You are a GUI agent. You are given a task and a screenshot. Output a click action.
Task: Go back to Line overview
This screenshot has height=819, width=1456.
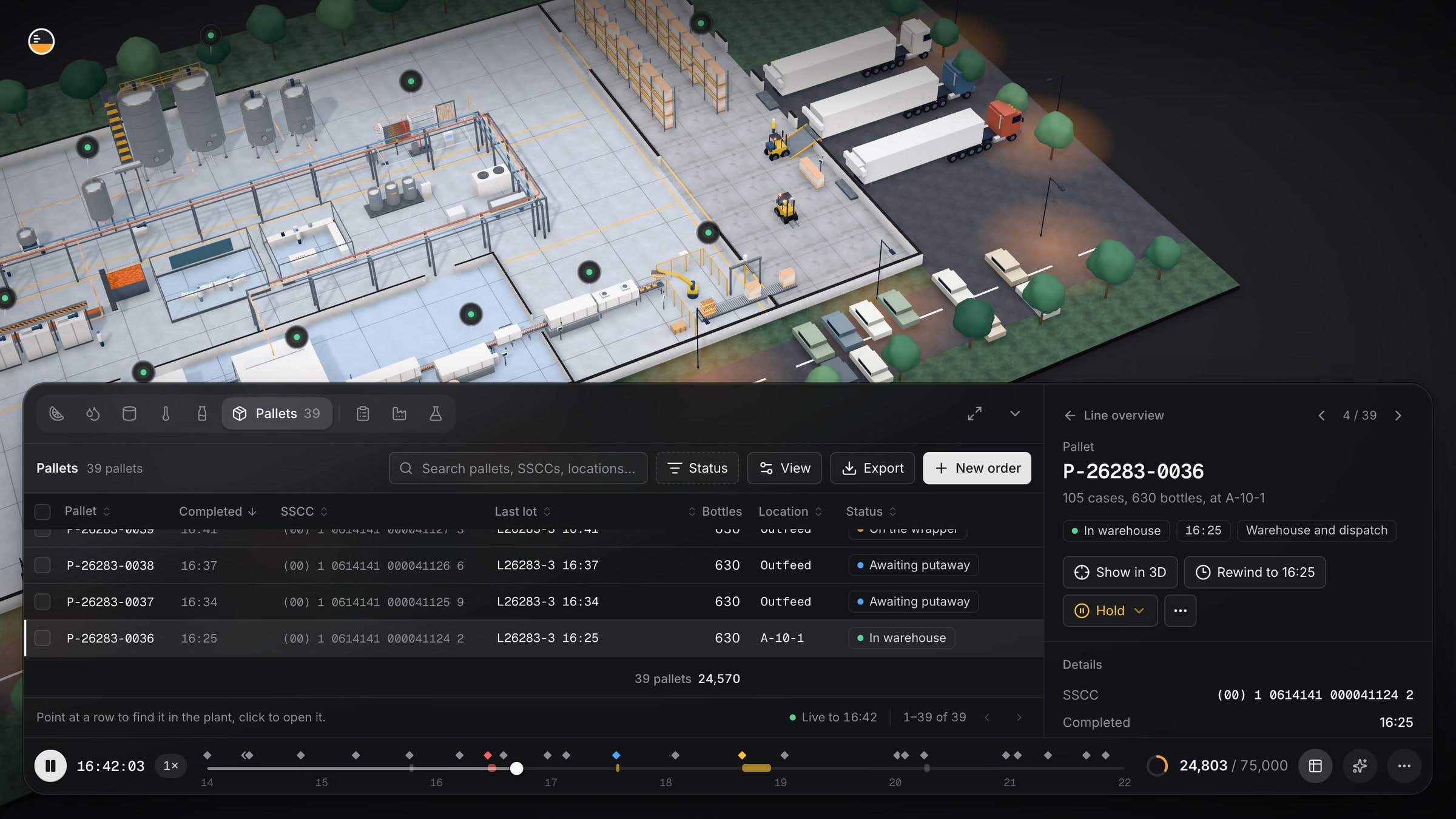point(1114,416)
